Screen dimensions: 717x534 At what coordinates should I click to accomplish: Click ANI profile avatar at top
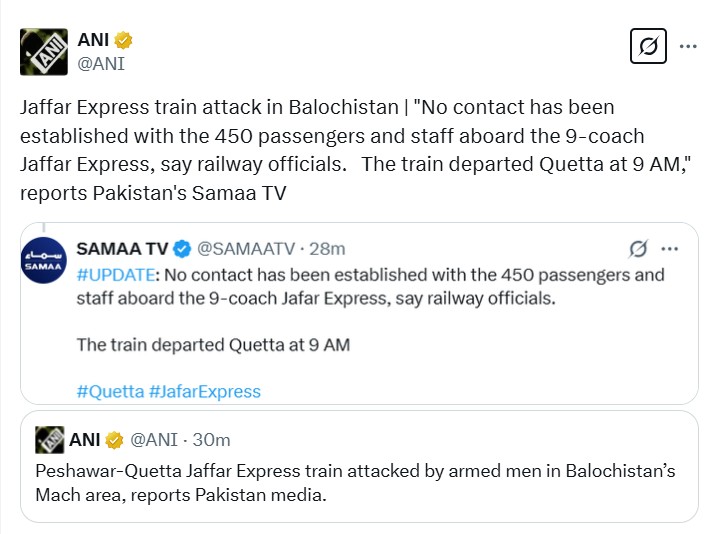pos(44,51)
